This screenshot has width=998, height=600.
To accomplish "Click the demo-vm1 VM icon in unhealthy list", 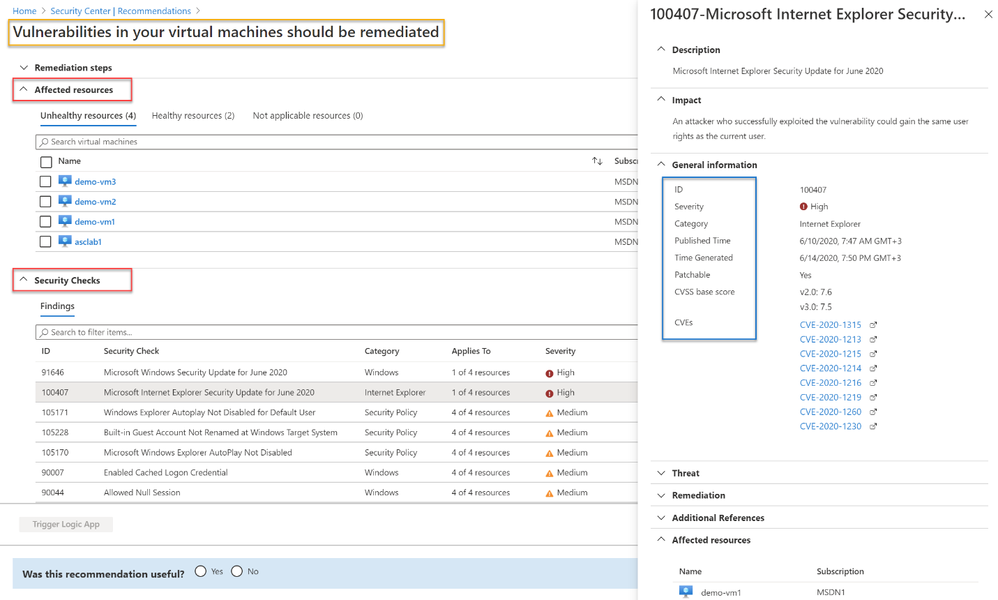I will (65, 221).
